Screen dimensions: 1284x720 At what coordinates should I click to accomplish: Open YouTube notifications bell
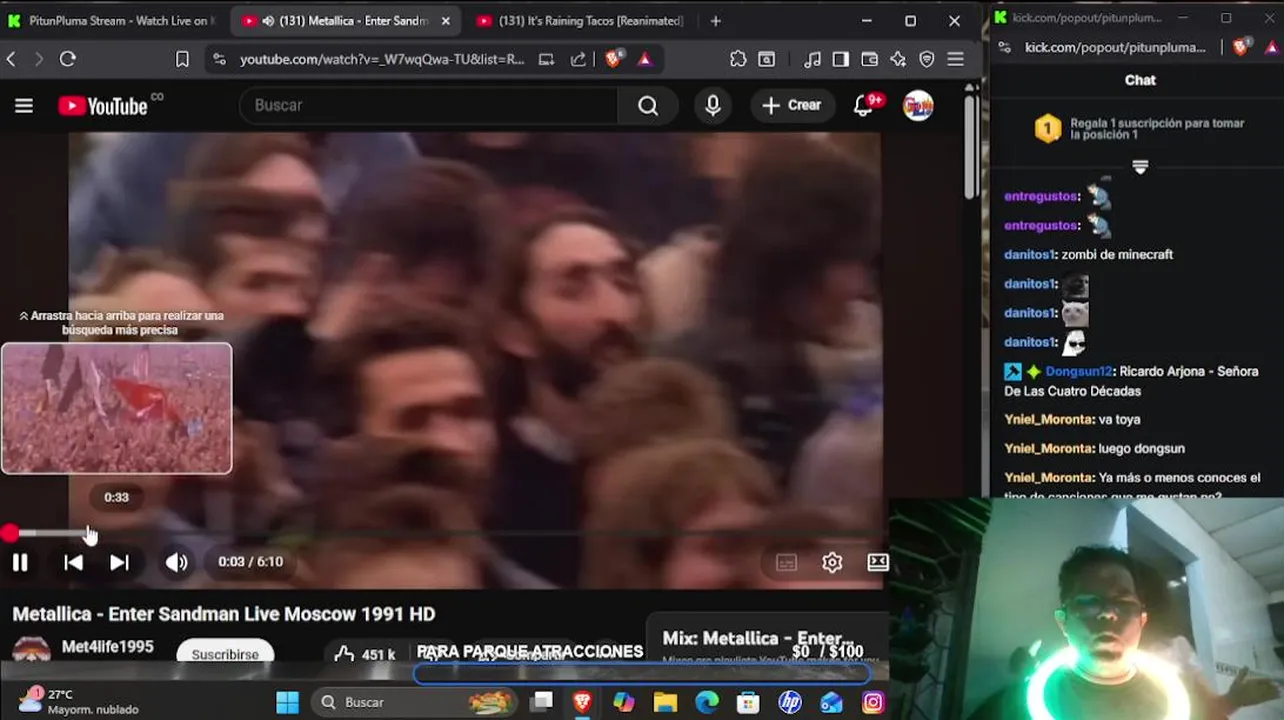[x=864, y=106]
